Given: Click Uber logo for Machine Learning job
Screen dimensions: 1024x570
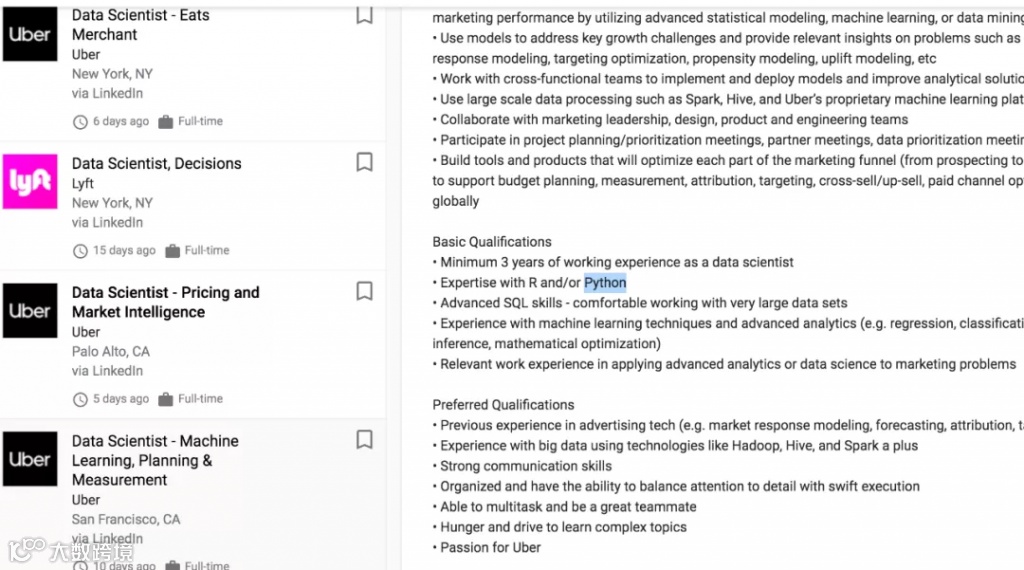Looking at the screenshot, I should click(x=30, y=459).
